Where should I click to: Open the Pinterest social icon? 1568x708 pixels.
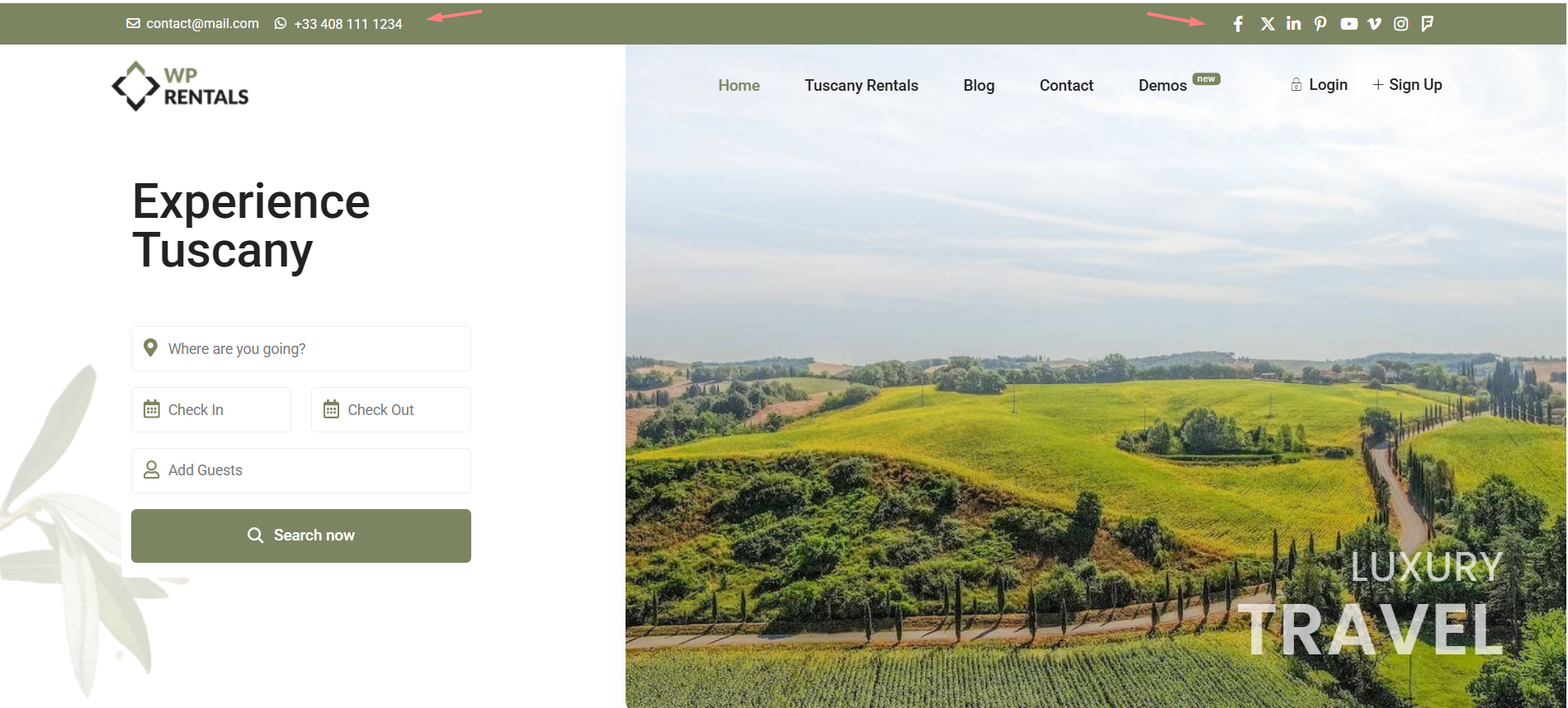click(1320, 24)
